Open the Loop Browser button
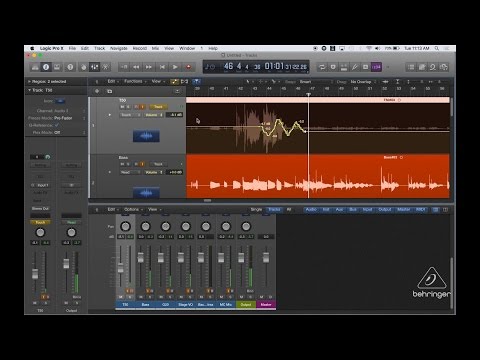 pos(433,67)
